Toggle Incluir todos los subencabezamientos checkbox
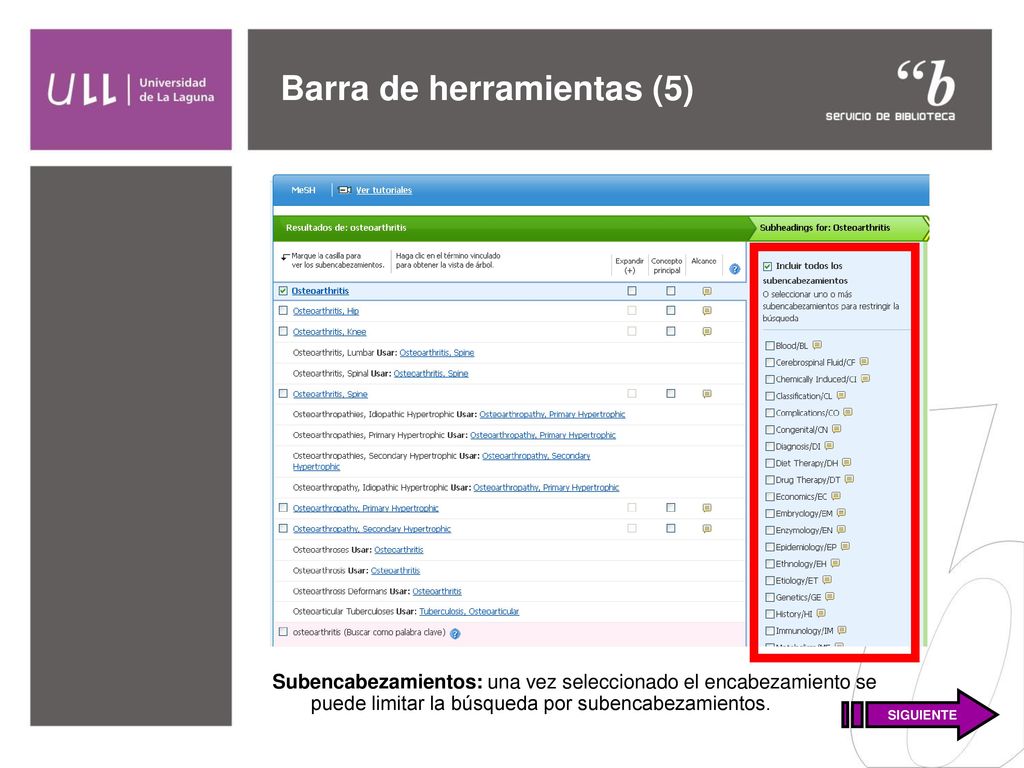The image size is (1024, 768). pos(767,266)
